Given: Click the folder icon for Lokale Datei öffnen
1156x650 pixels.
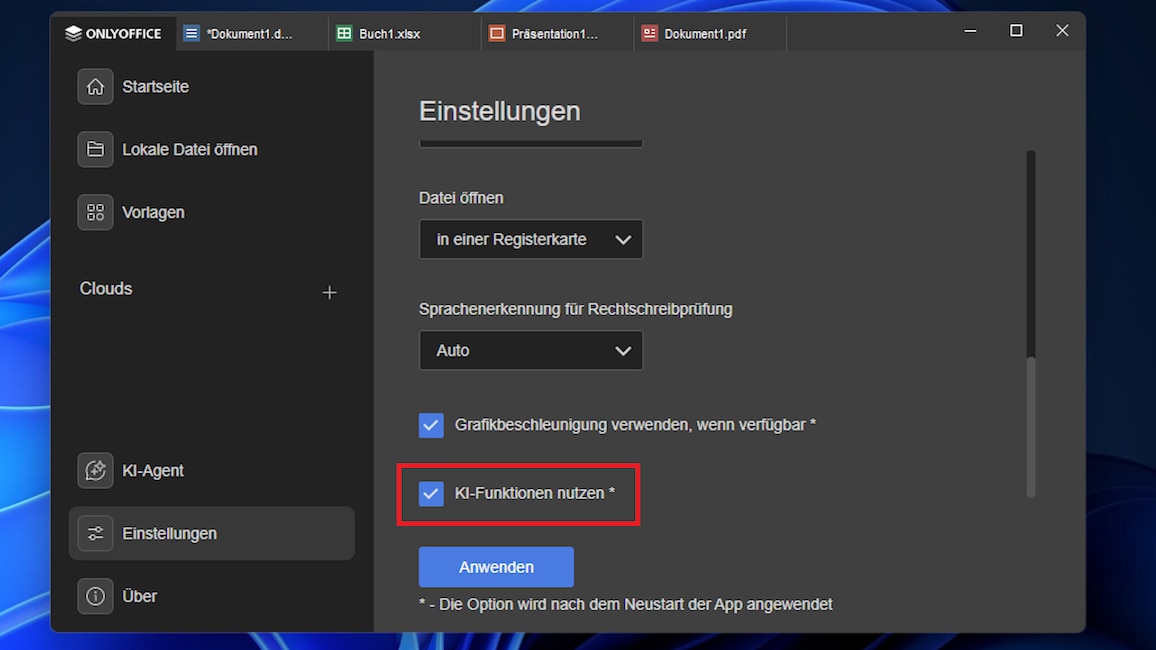Looking at the screenshot, I should (x=95, y=149).
